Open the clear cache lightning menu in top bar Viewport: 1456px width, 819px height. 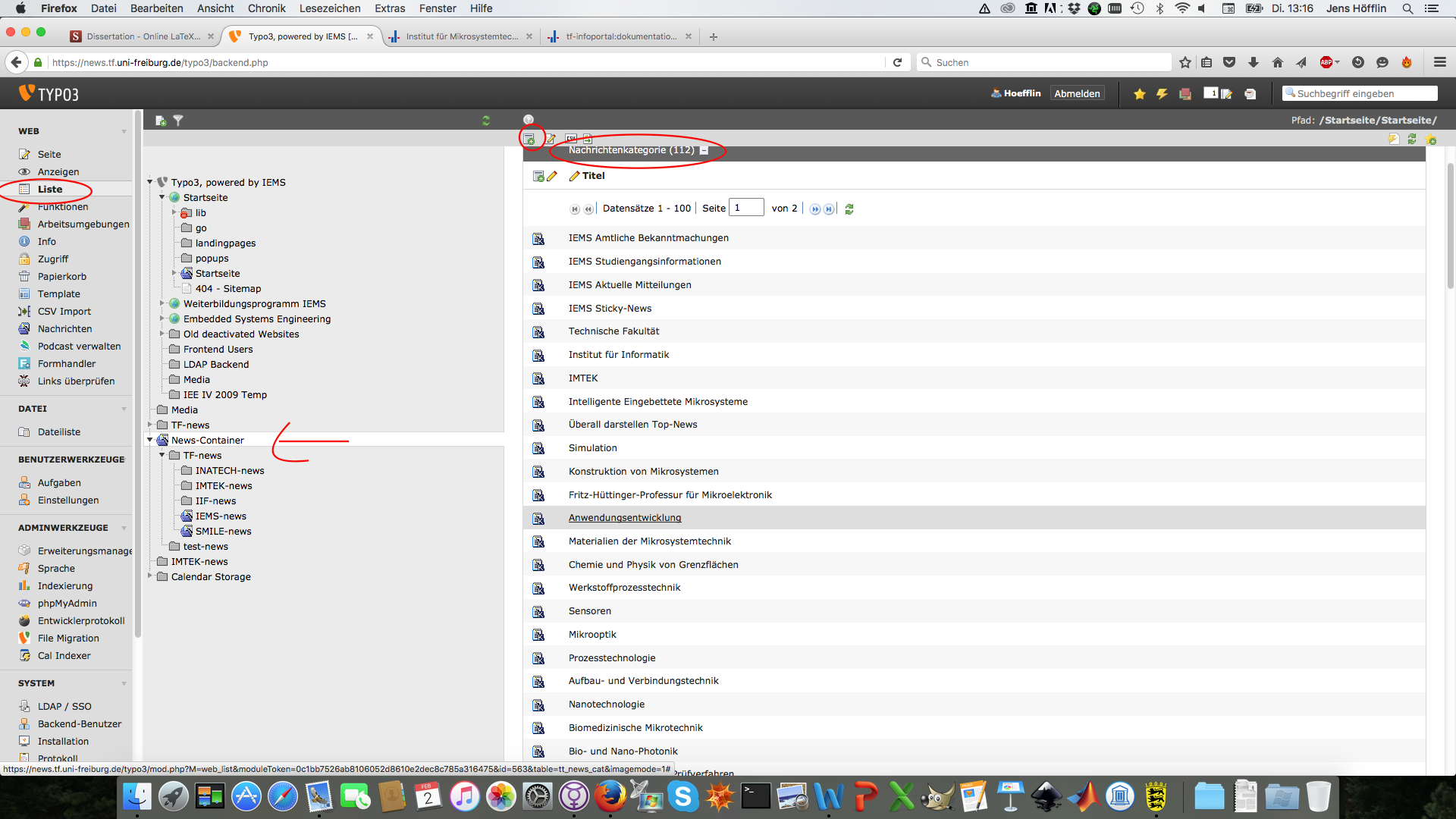pos(1162,94)
